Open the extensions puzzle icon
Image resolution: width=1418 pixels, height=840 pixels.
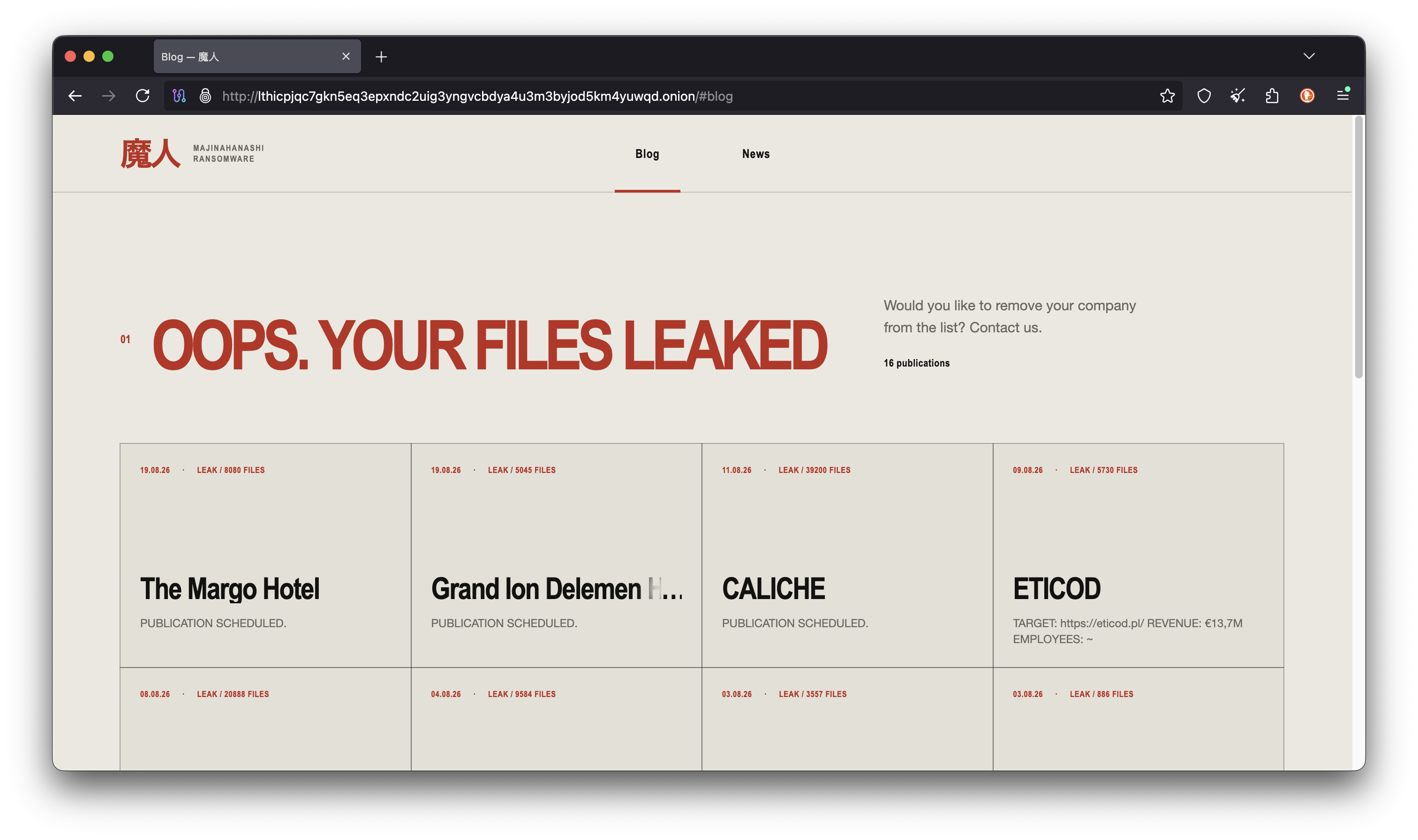[1272, 96]
